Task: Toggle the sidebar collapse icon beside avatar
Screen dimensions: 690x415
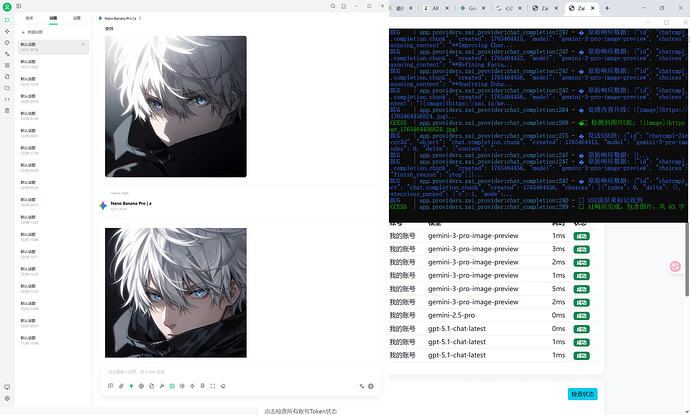Action: pyautogui.click(x=19, y=6)
